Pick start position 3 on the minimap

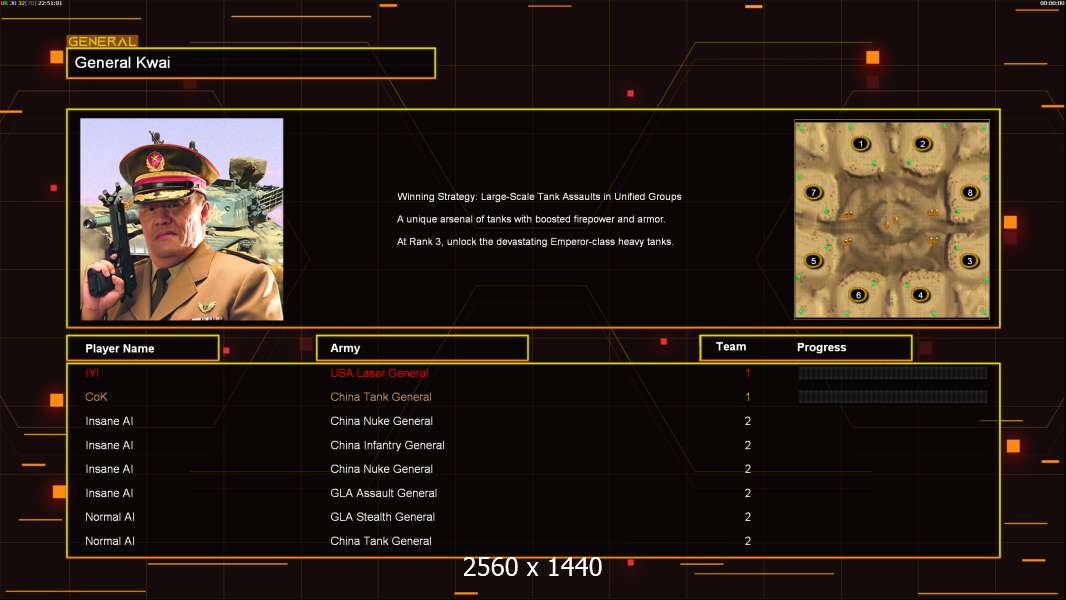968,261
